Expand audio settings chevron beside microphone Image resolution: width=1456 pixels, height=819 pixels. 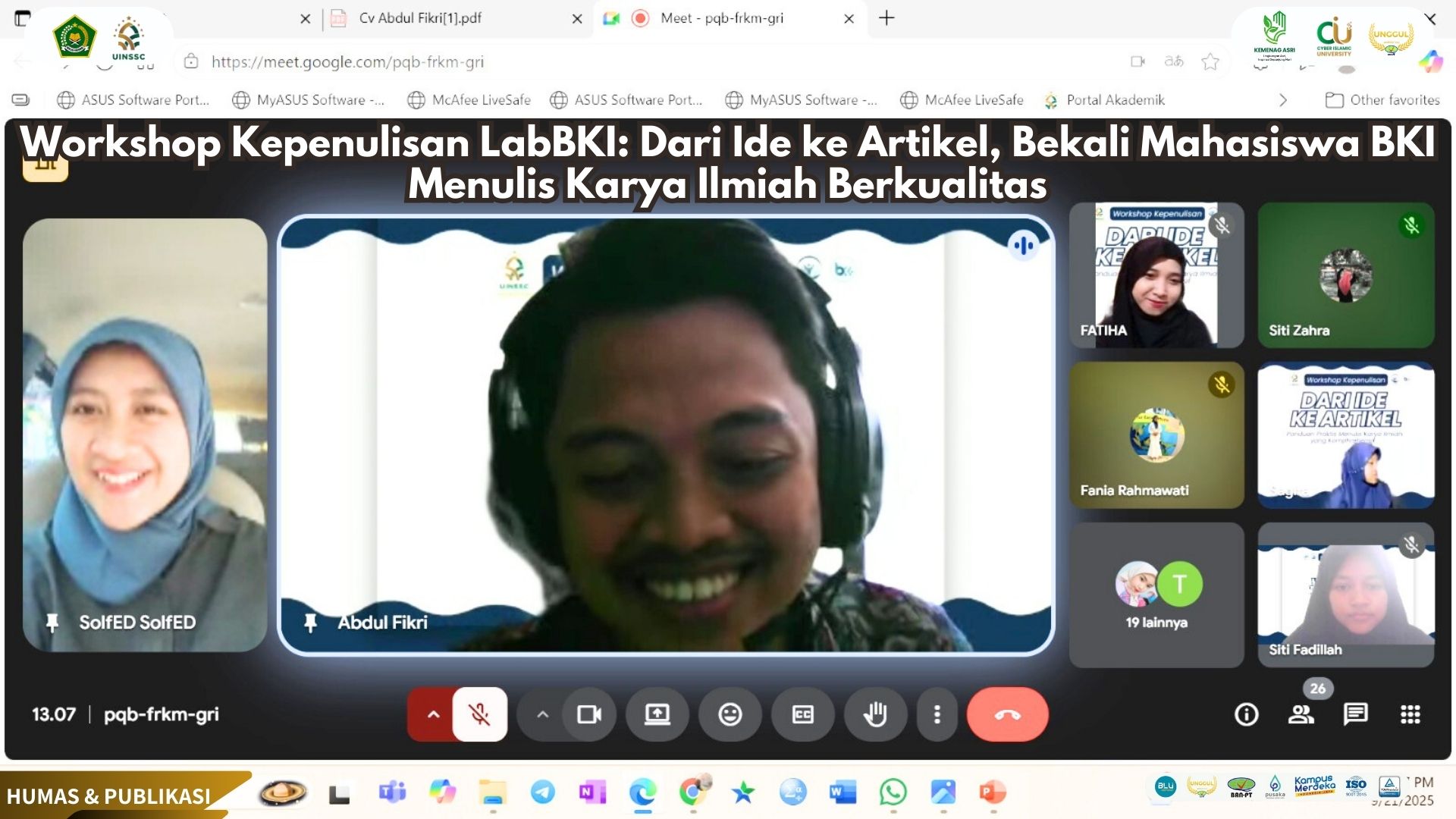(x=433, y=714)
